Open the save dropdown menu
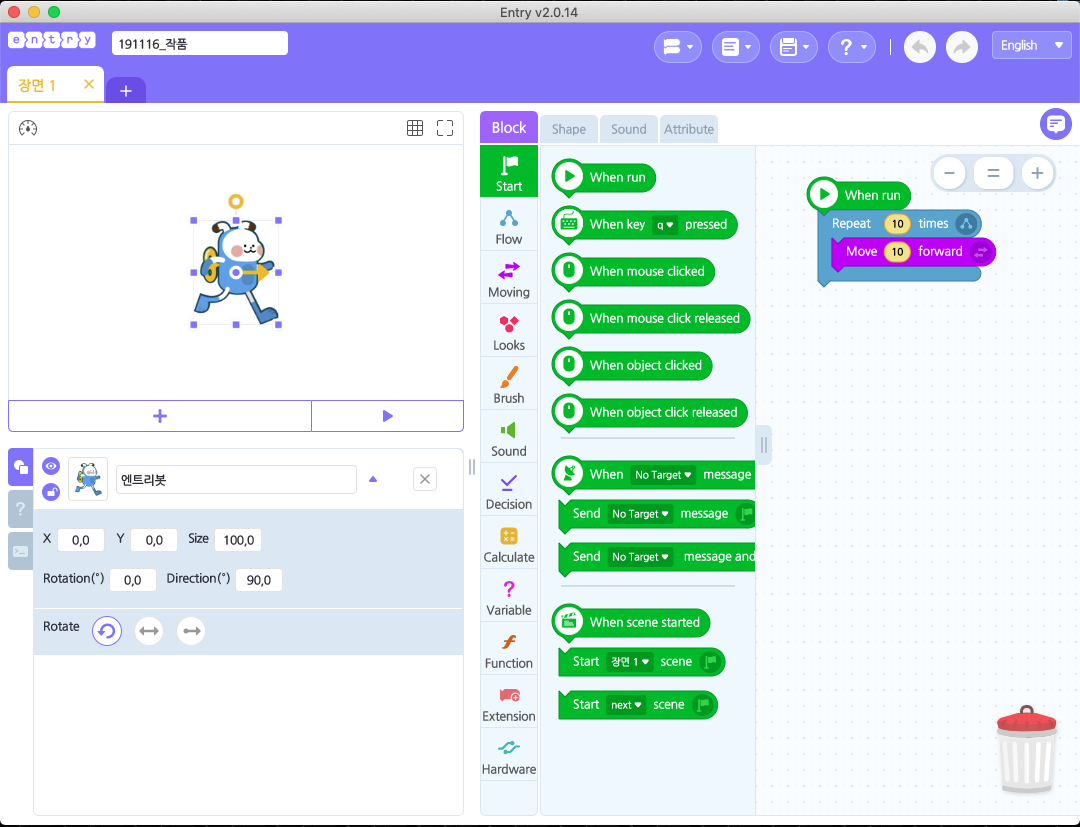 tap(793, 47)
